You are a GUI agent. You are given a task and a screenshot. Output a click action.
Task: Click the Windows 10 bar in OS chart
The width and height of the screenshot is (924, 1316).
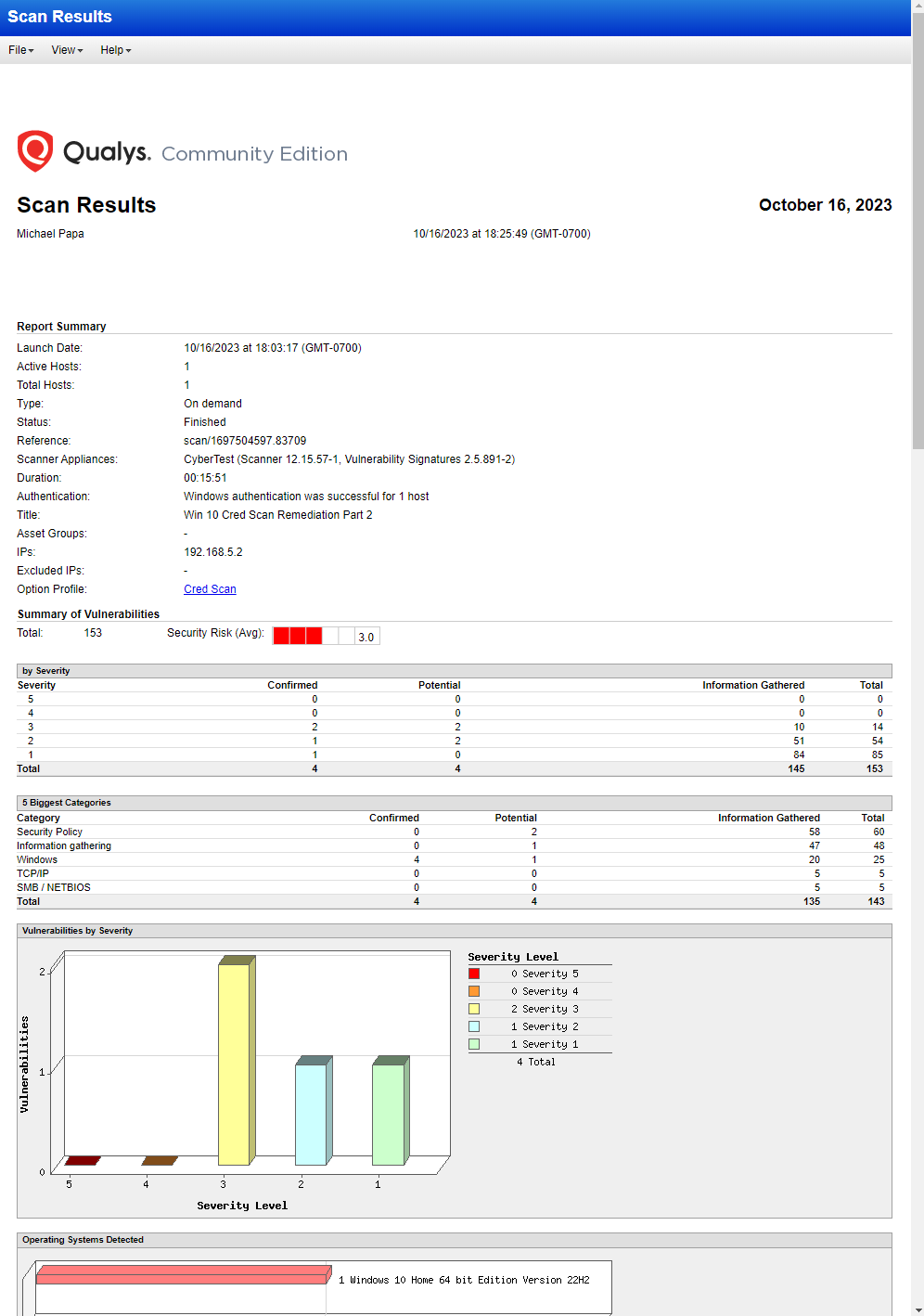pyautogui.click(x=183, y=1274)
